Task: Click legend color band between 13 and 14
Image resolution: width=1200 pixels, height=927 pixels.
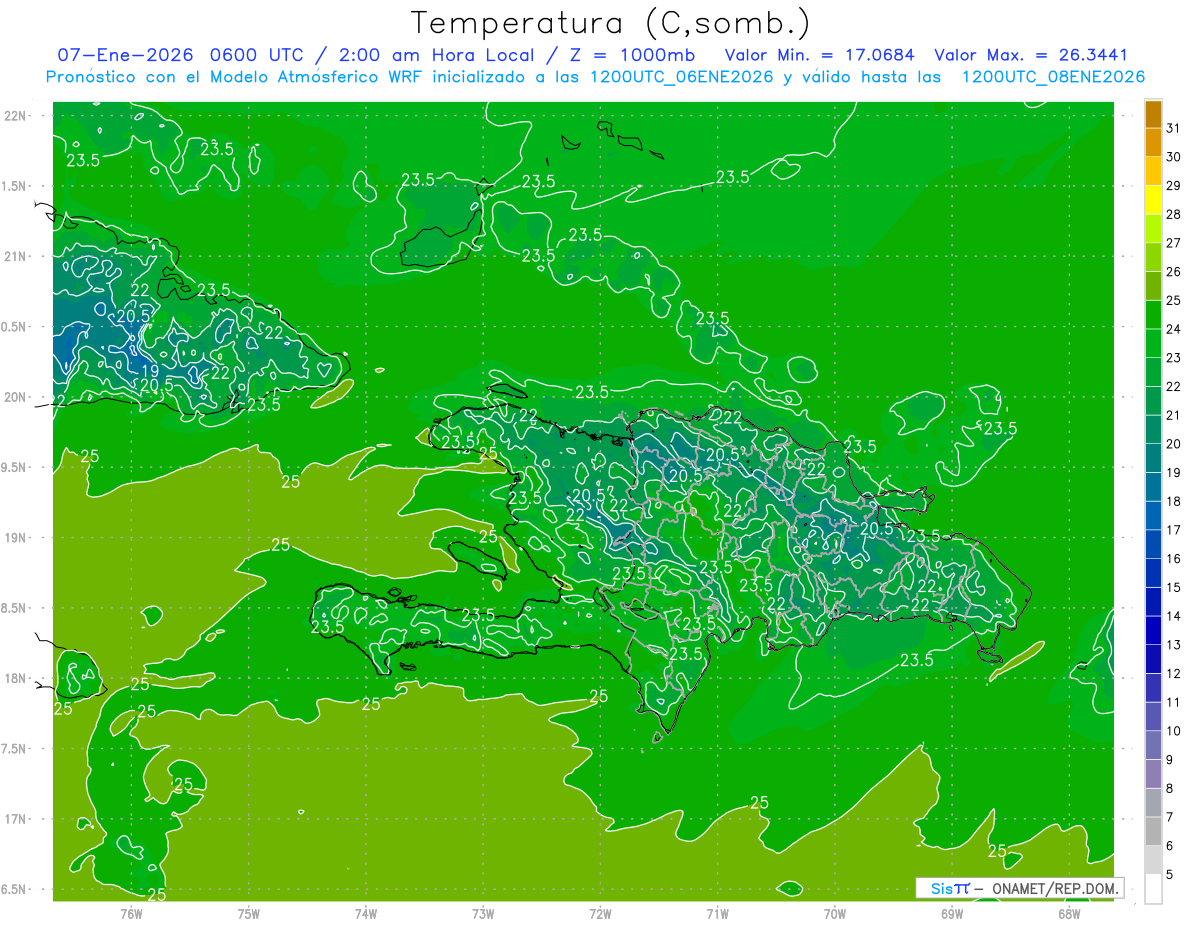Action: click(1153, 630)
